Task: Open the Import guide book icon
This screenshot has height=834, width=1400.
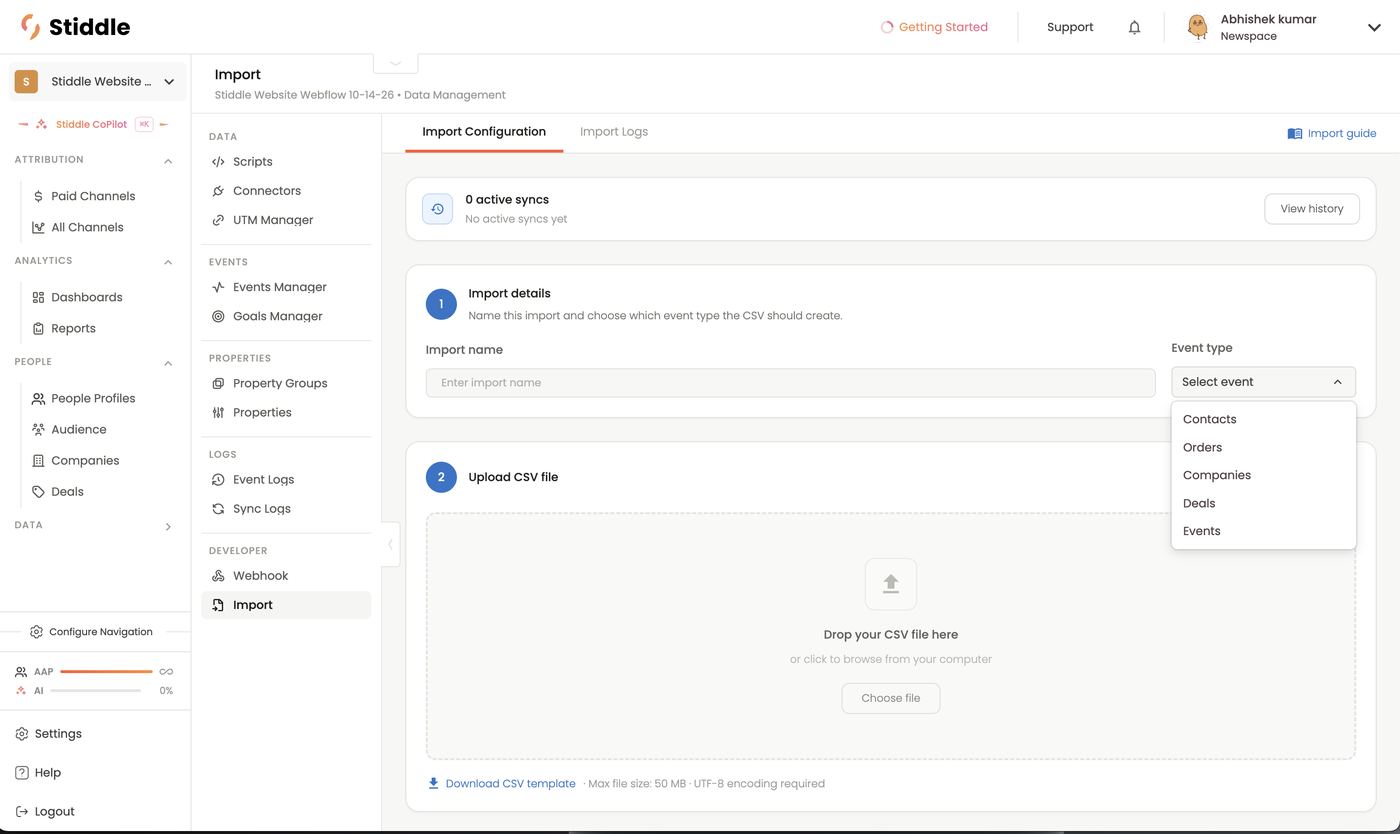Action: pyautogui.click(x=1295, y=133)
